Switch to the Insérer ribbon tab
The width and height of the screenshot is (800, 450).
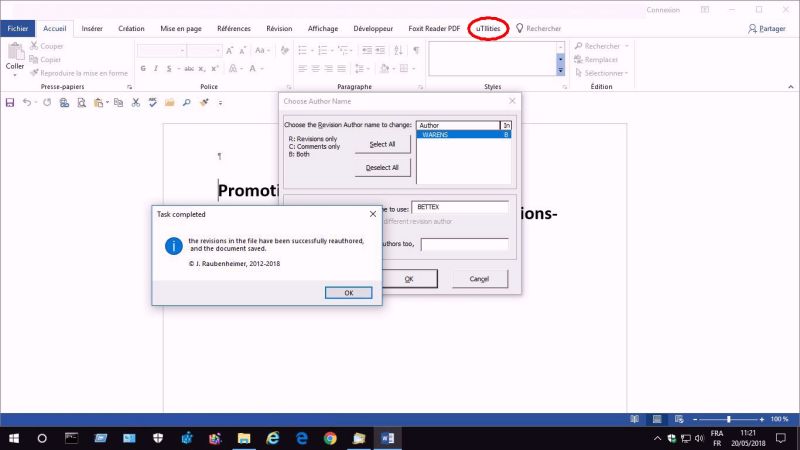click(92, 29)
